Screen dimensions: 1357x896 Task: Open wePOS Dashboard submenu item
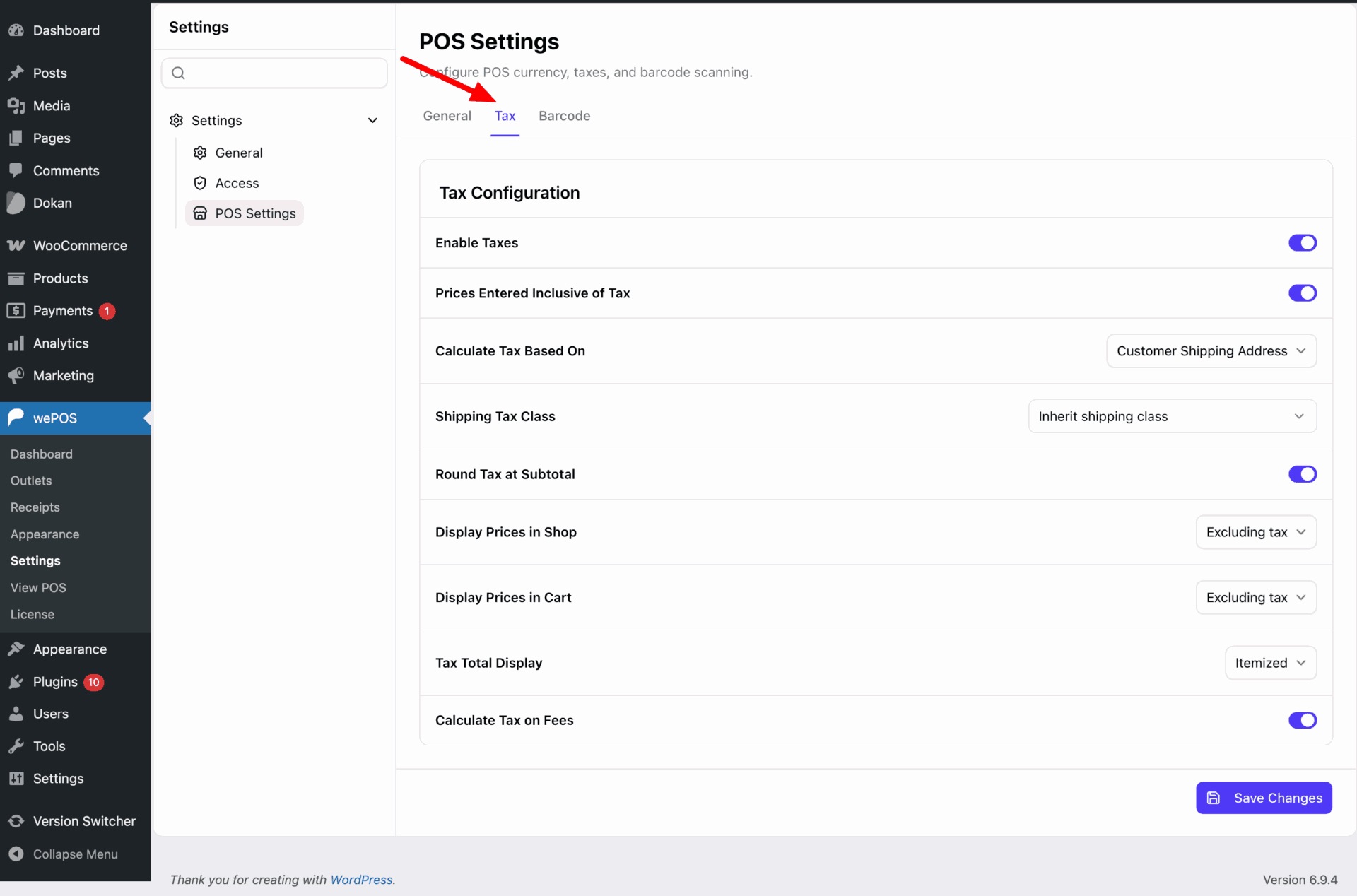coord(42,454)
